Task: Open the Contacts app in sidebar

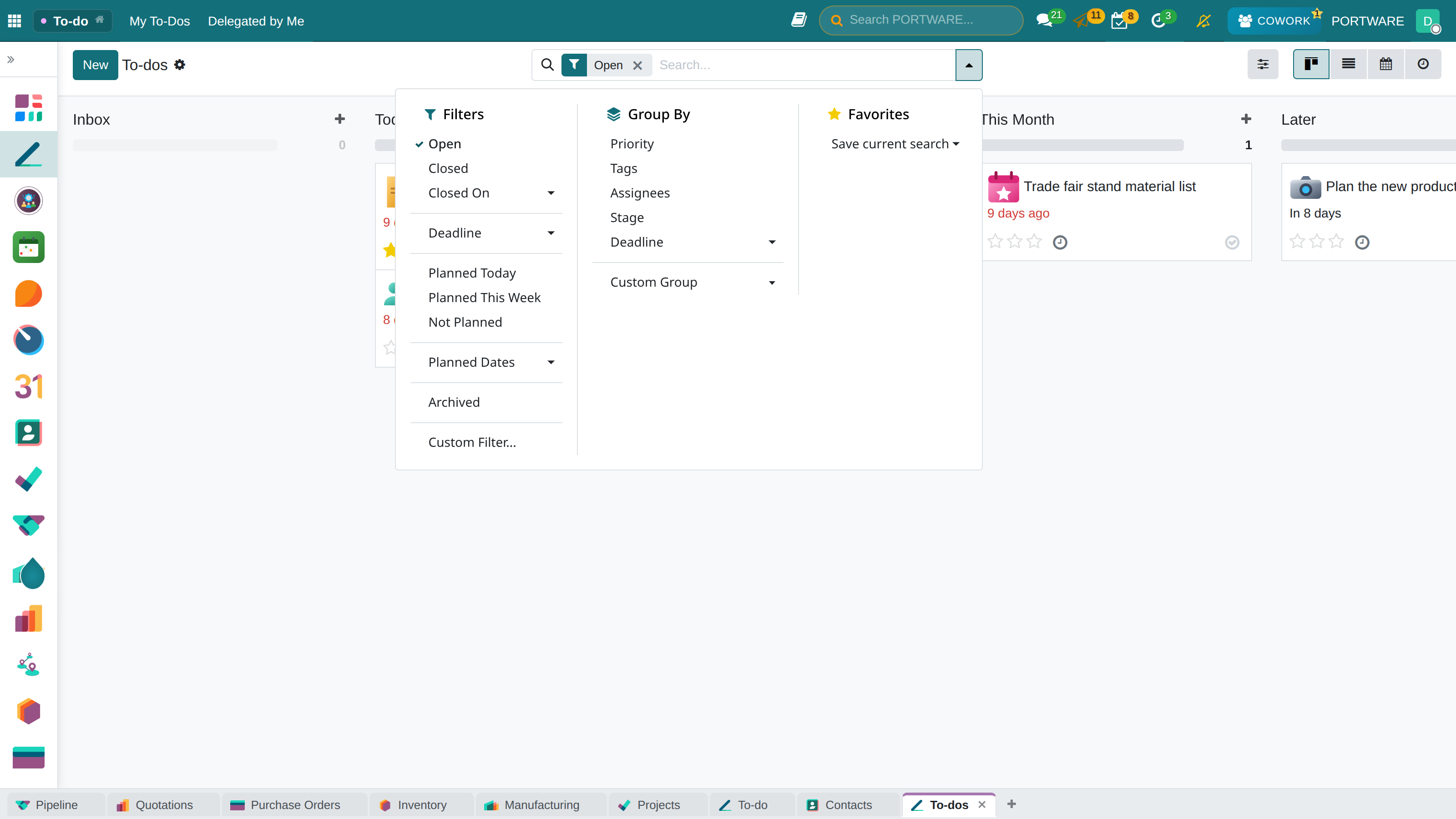Action: click(28, 433)
